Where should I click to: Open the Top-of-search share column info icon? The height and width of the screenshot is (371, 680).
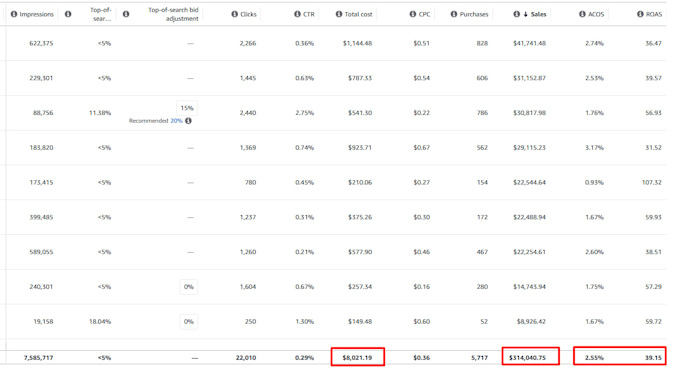click(x=68, y=14)
